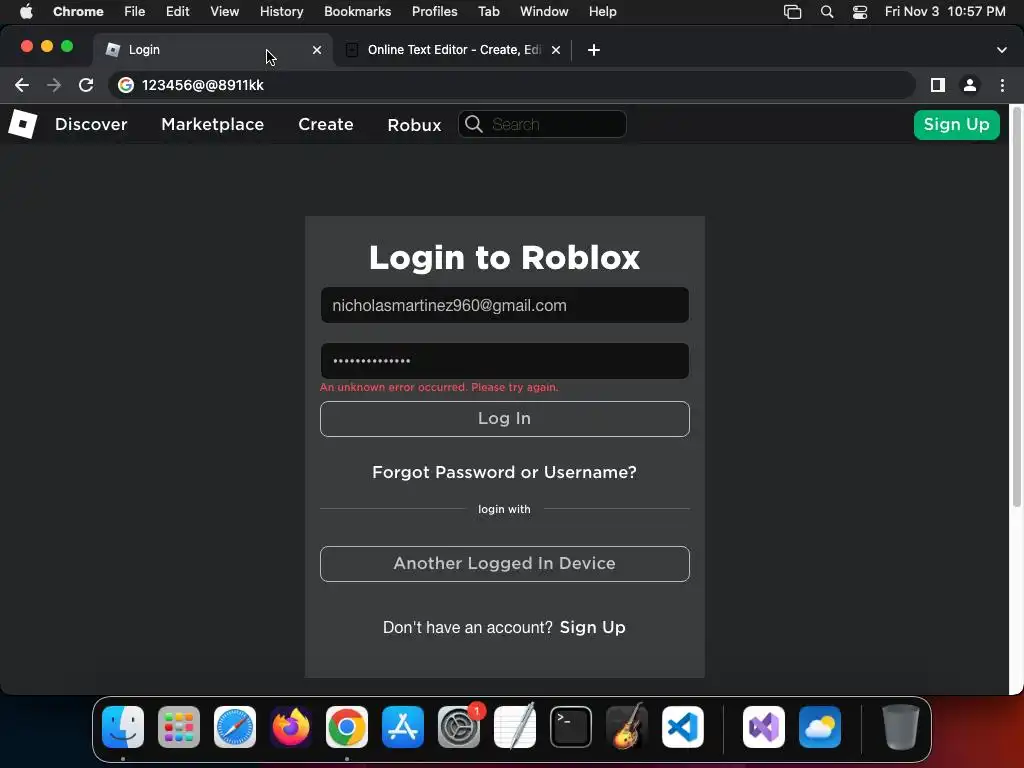
Task: Open Chrome's three-dot menu
Action: (1002, 85)
